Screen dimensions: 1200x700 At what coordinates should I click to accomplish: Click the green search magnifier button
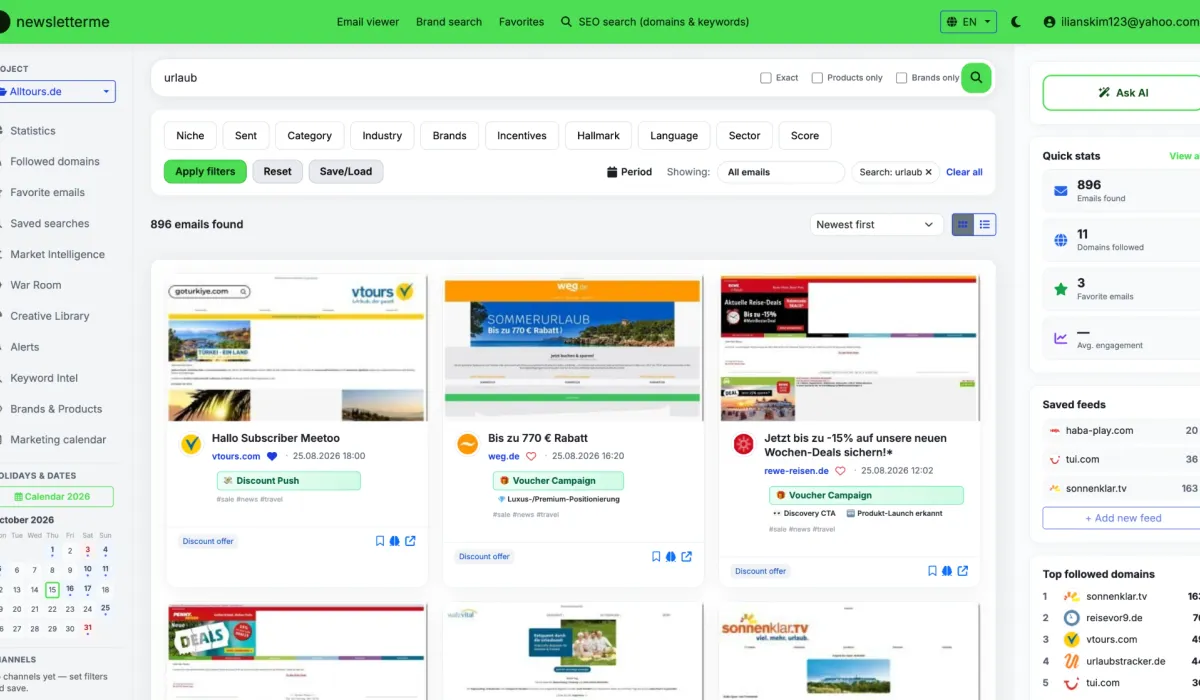pyautogui.click(x=976, y=77)
